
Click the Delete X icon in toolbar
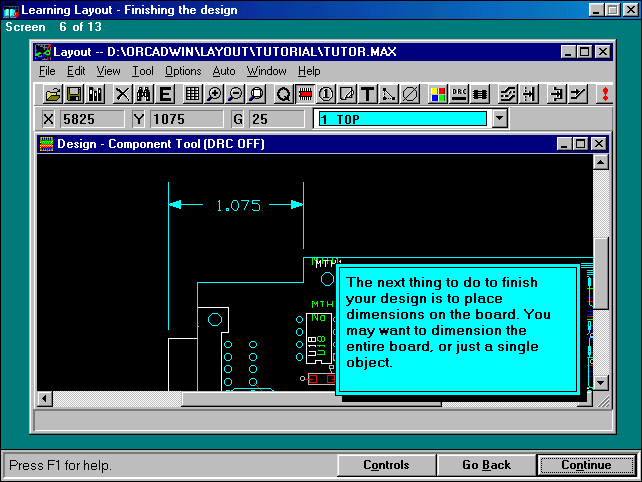tap(122, 94)
